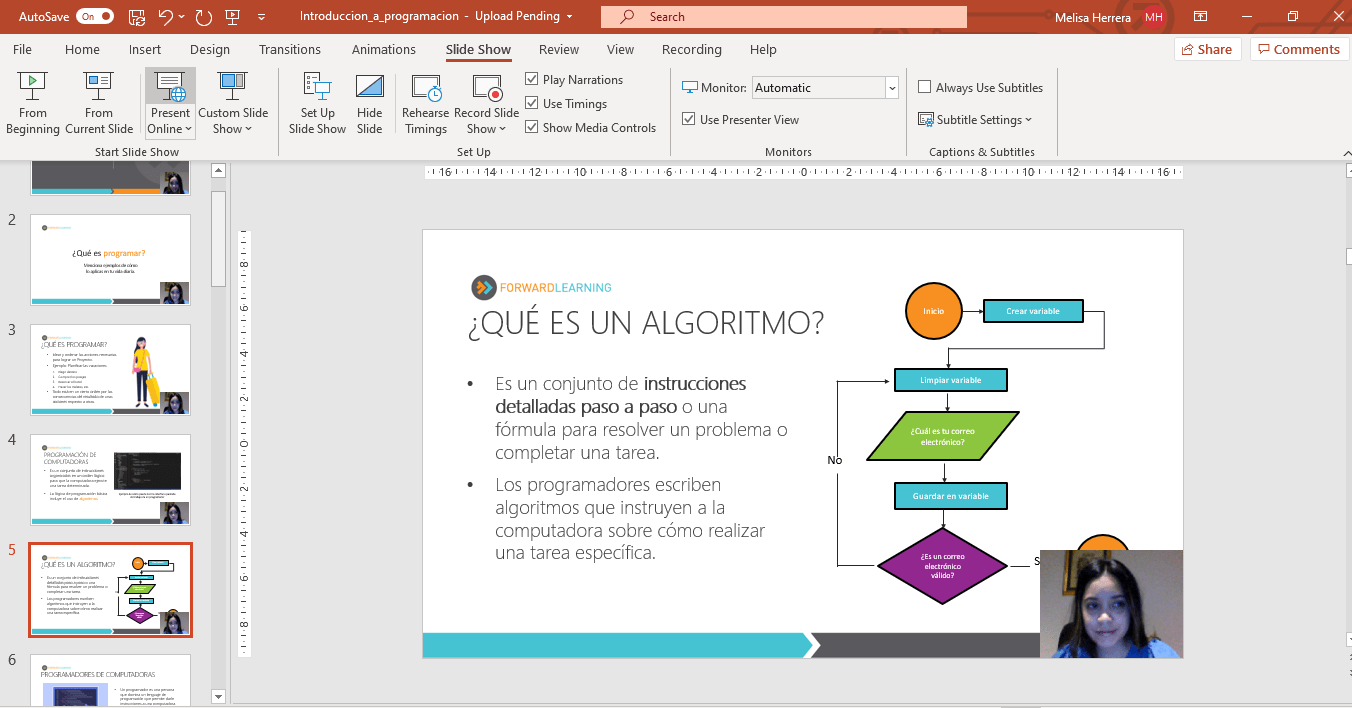This screenshot has height=708, width=1352.
Task: Switch to the Review tab
Action: click(559, 49)
